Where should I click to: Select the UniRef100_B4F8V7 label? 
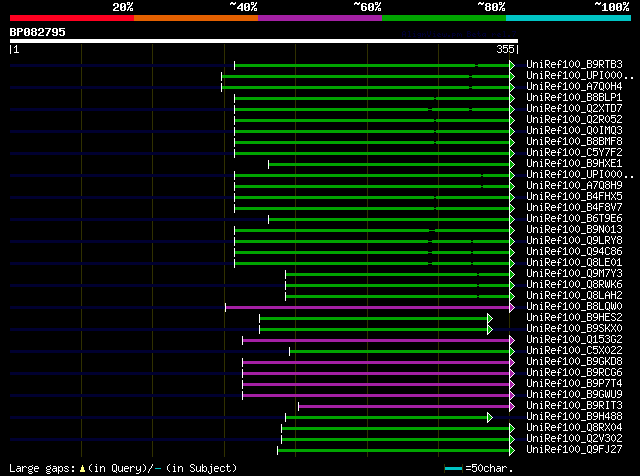(x=574, y=208)
